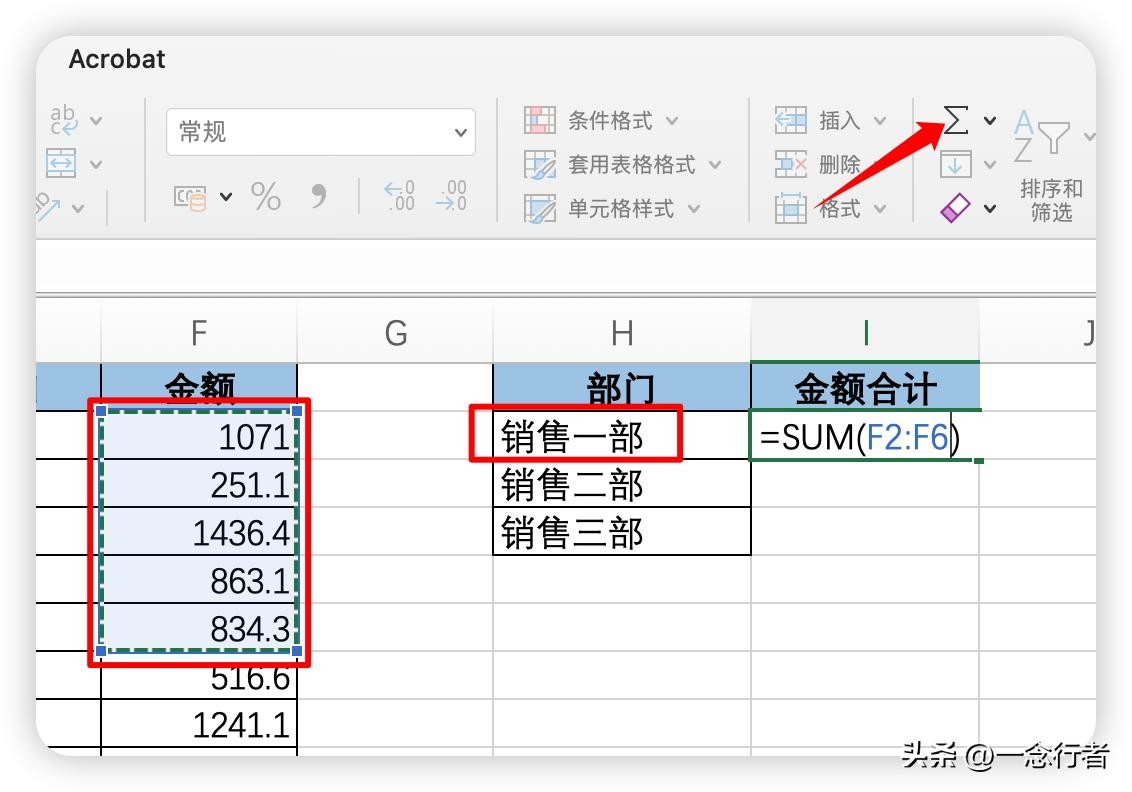Select the cell containing 销售二部
Screen dimensions: 1132x792
[621, 485]
